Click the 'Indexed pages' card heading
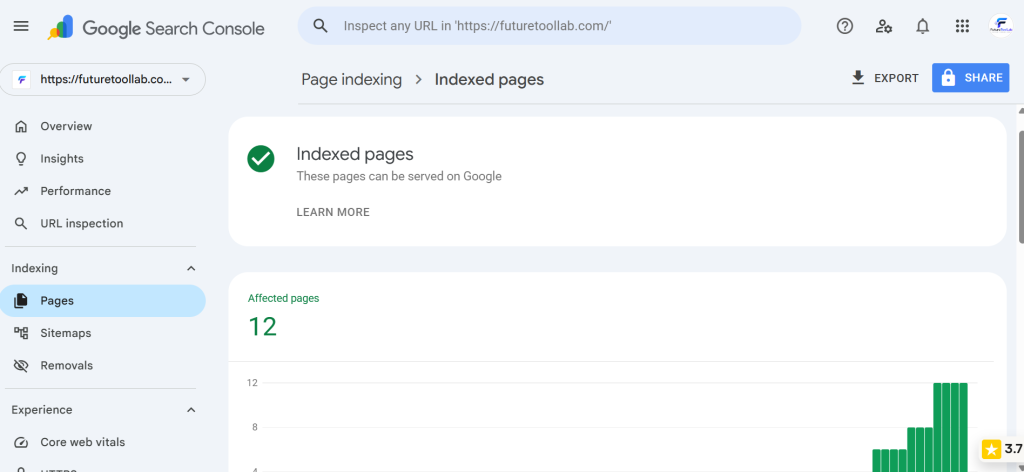Image resolution: width=1024 pixels, height=472 pixels. point(355,154)
